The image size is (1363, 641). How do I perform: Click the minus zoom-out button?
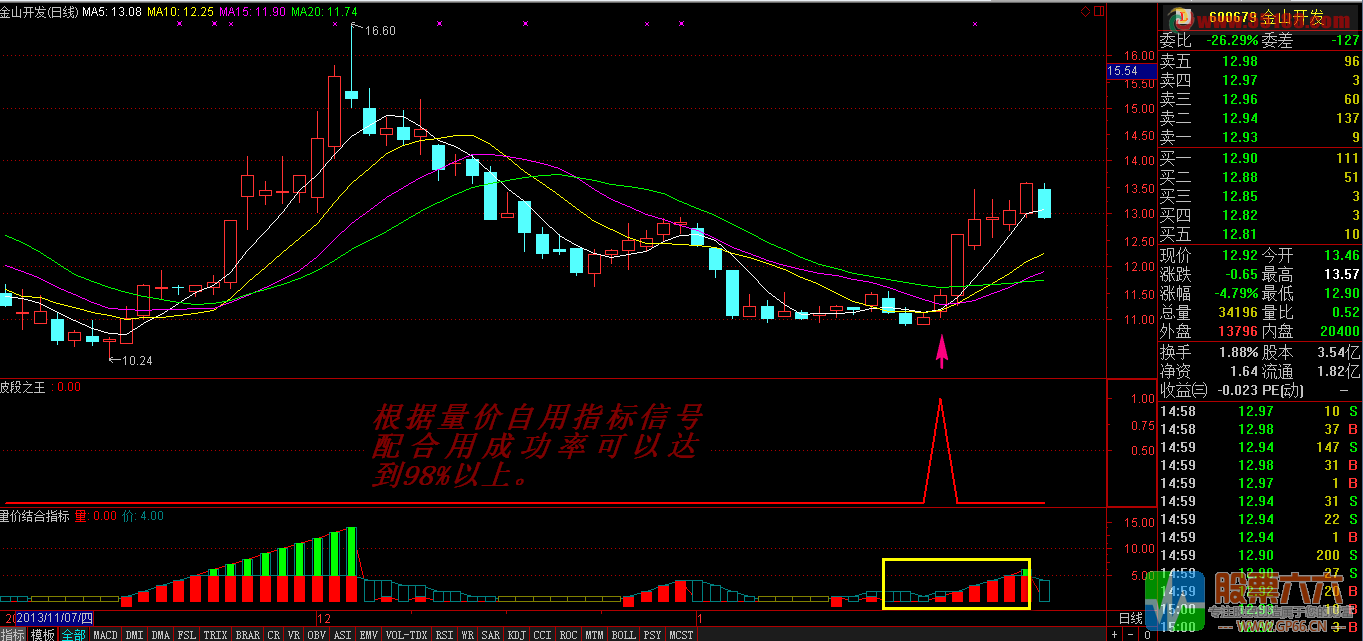pyautogui.click(x=1131, y=634)
